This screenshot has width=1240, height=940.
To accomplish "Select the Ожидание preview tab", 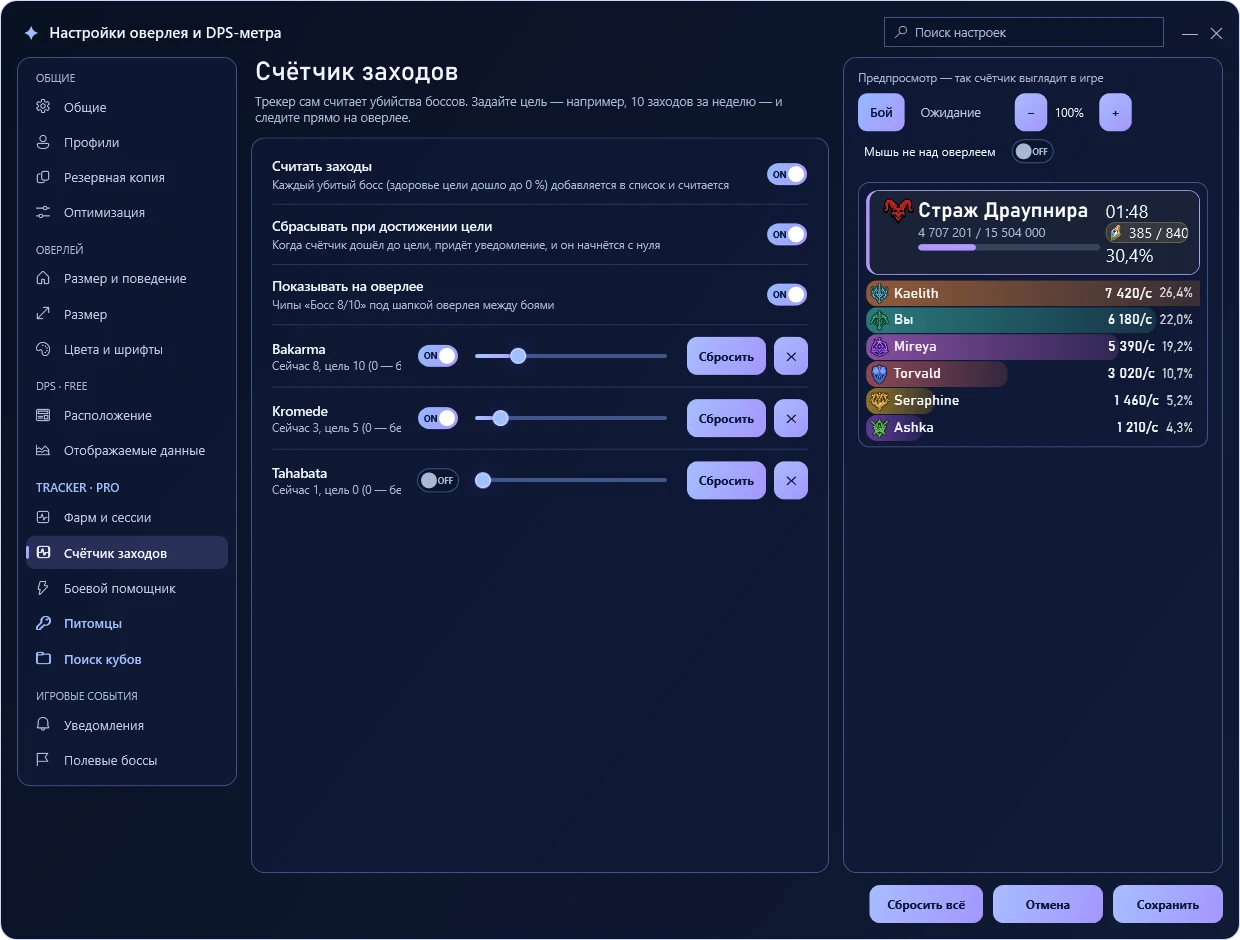I will click(x=951, y=113).
